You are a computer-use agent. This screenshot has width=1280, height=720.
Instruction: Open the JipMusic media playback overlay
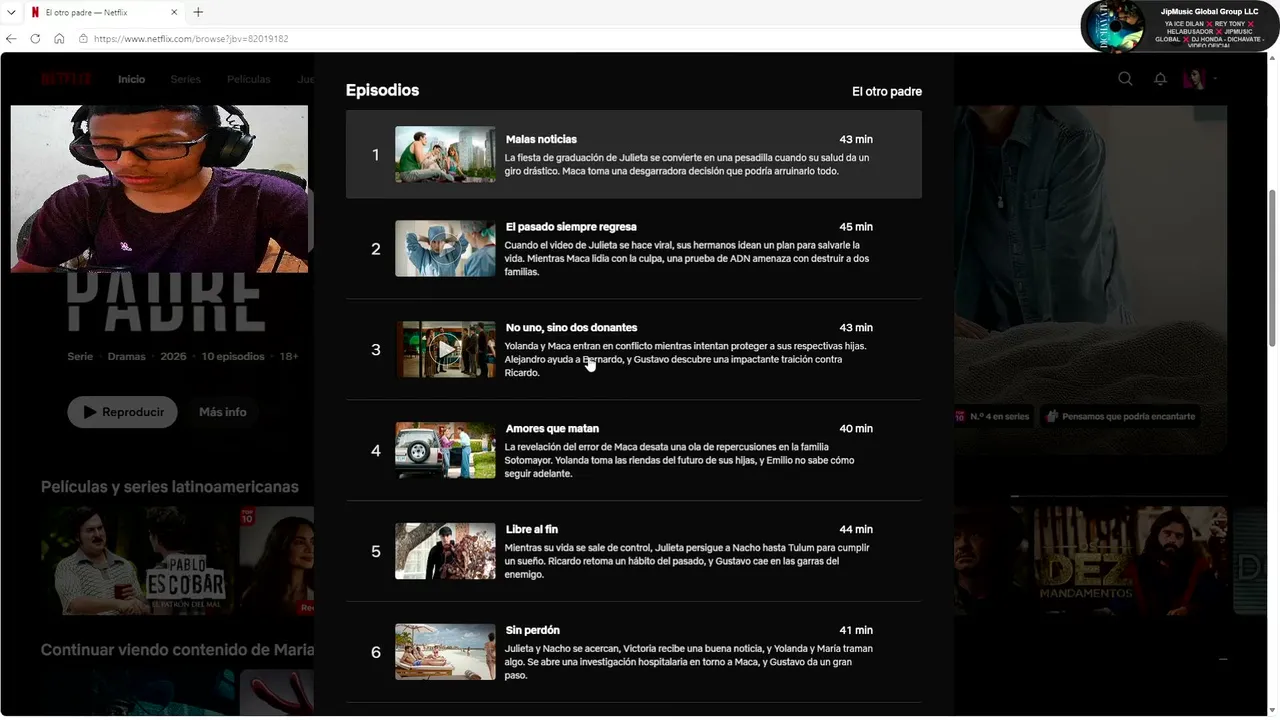tap(1180, 26)
